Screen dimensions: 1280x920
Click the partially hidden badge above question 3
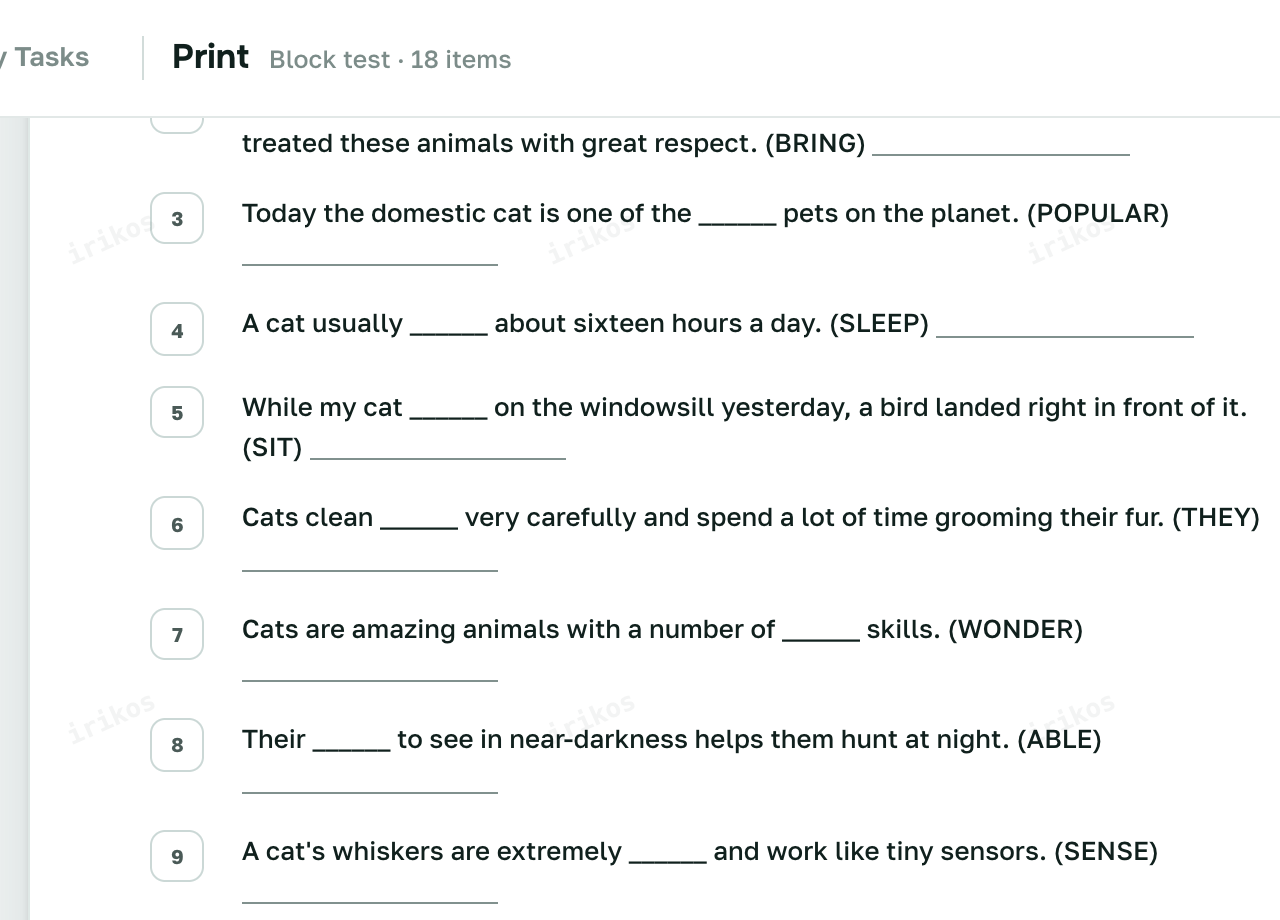[177, 125]
